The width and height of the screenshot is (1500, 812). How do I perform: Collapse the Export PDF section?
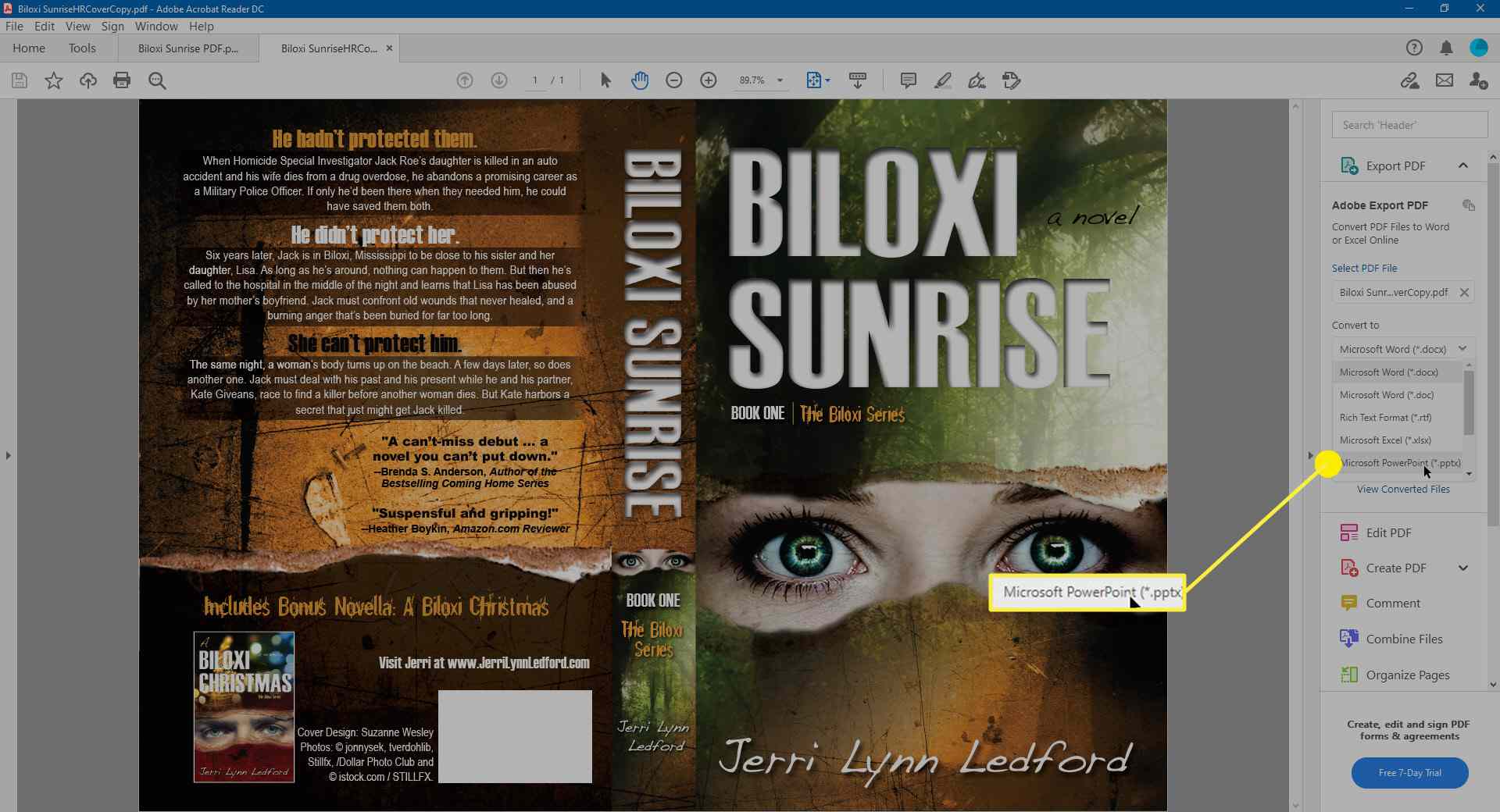tap(1463, 166)
